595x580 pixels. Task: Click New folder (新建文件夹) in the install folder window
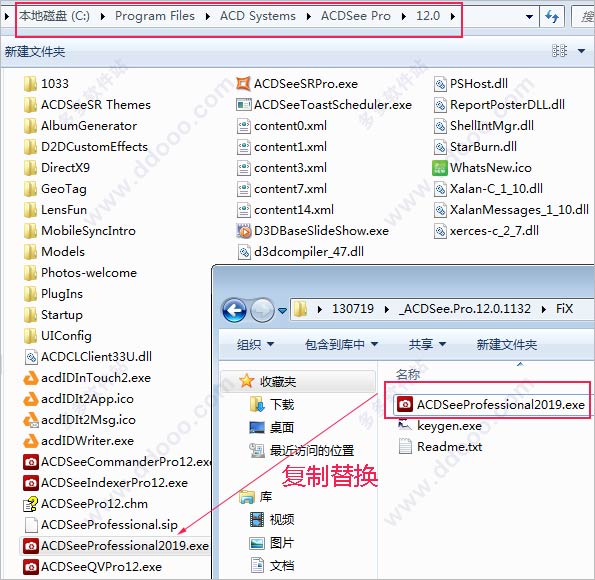point(35,52)
